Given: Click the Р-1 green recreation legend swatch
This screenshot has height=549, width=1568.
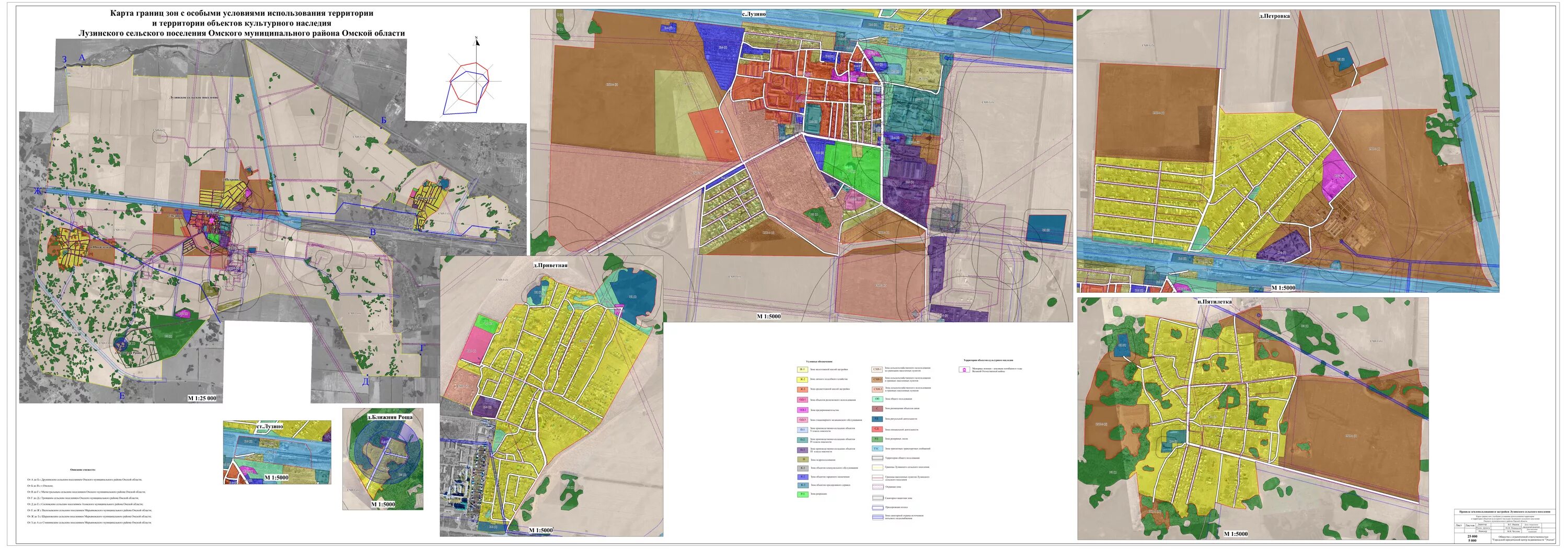Looking at the screenshot, I should (x=803, y=494).
